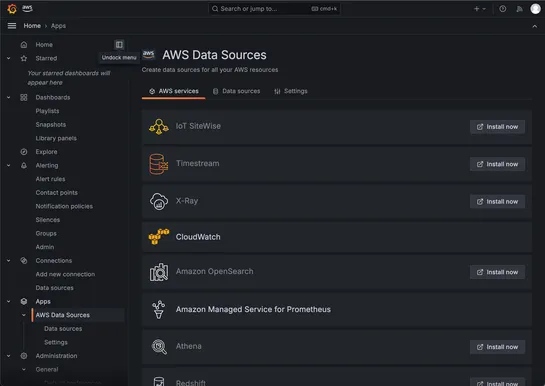Collapse the AWS Data Sources subtree chevron
This screenshot has width=545, height=386.
click(24, 315)
